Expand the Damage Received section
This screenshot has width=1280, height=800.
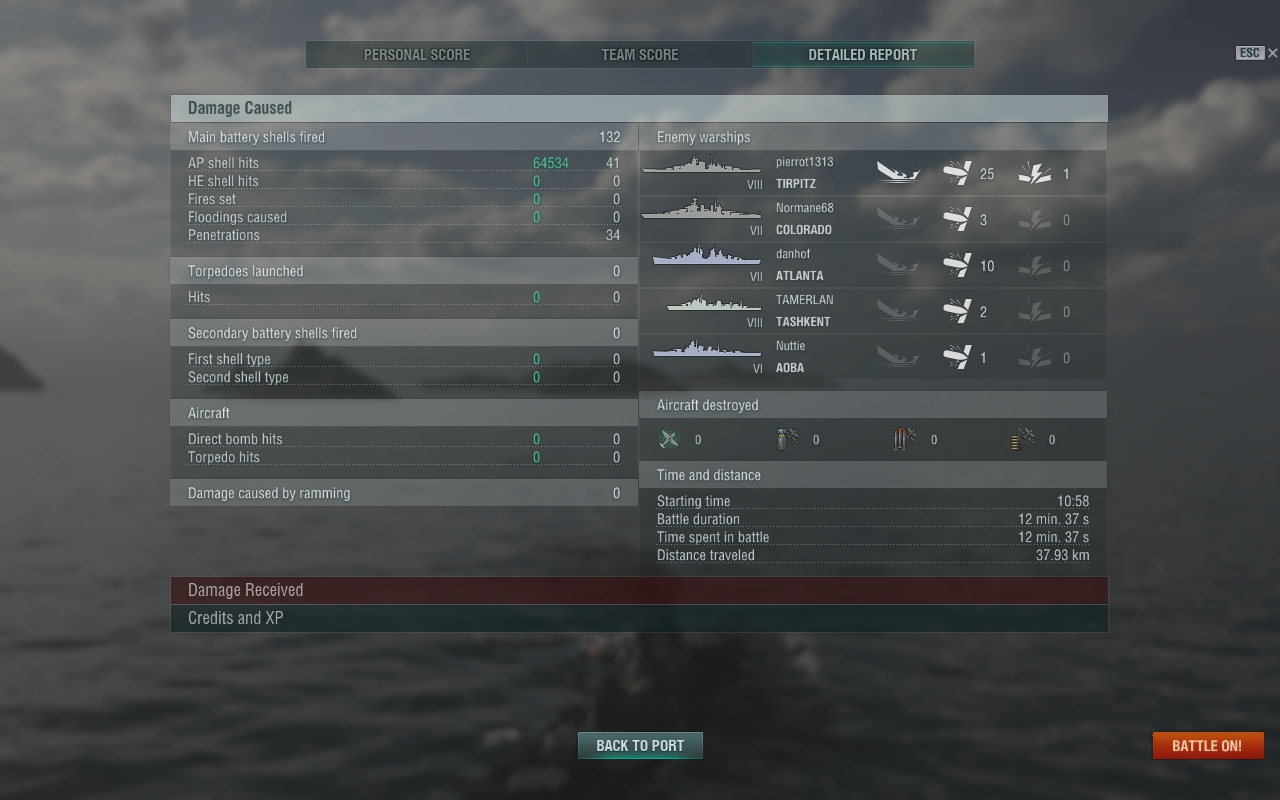point(639,590)
